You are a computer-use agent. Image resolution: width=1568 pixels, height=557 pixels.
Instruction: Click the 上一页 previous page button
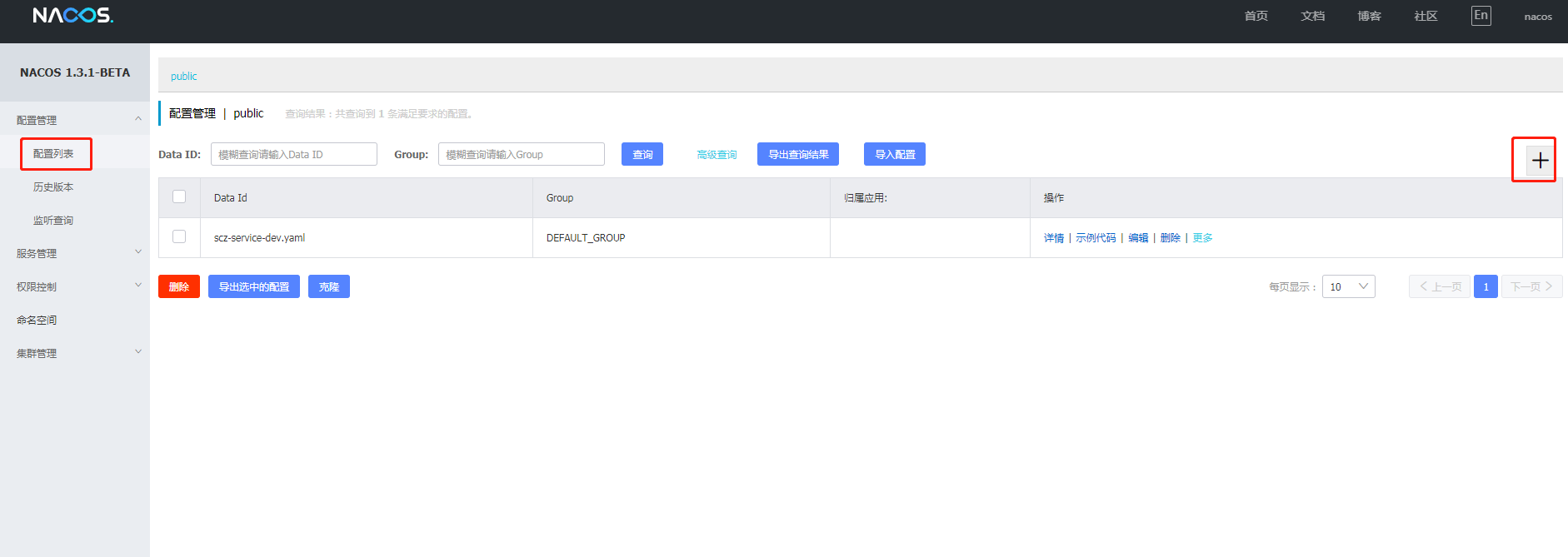click(1440, 286)
